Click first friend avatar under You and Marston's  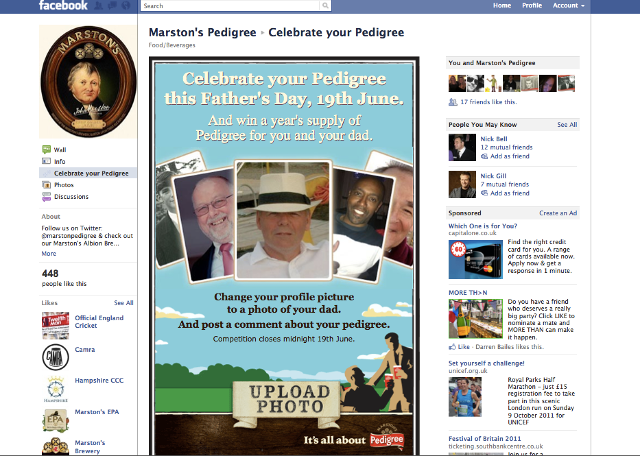pyautogui.click(x=457, y=83)
